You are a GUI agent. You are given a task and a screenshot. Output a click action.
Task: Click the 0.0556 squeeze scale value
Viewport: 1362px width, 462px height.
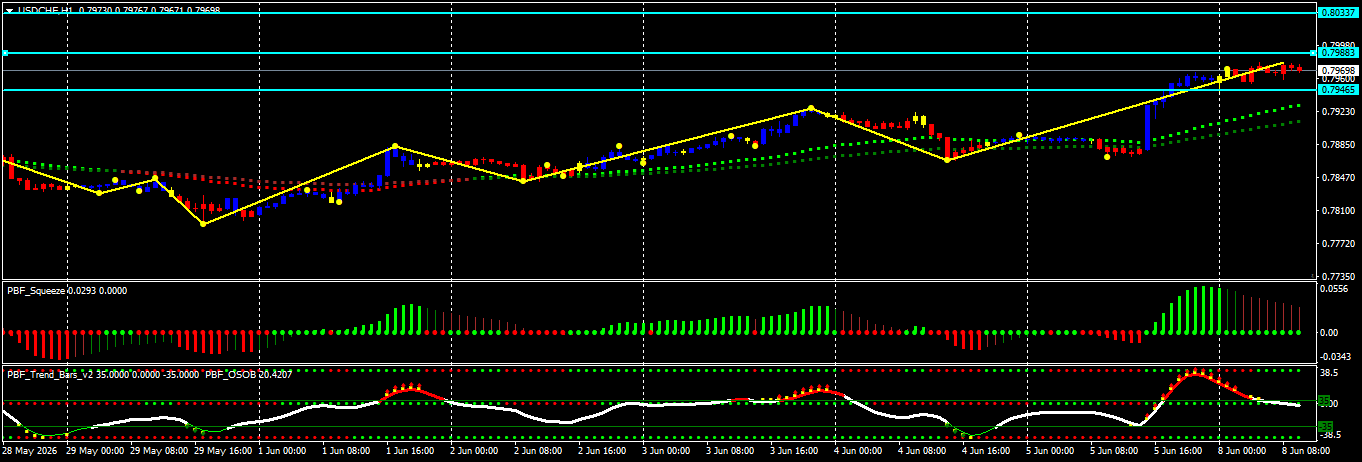tap(1337, 288)
